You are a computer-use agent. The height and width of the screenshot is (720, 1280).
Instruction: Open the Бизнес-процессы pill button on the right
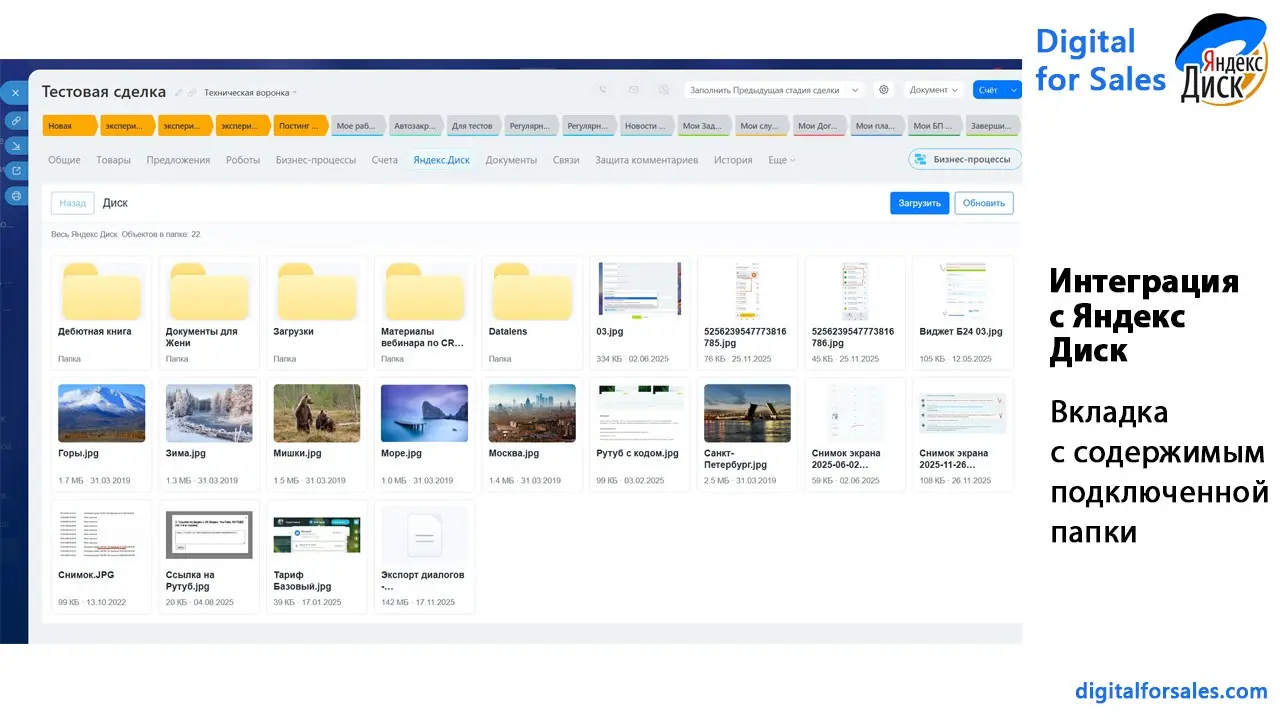(965, 159)
